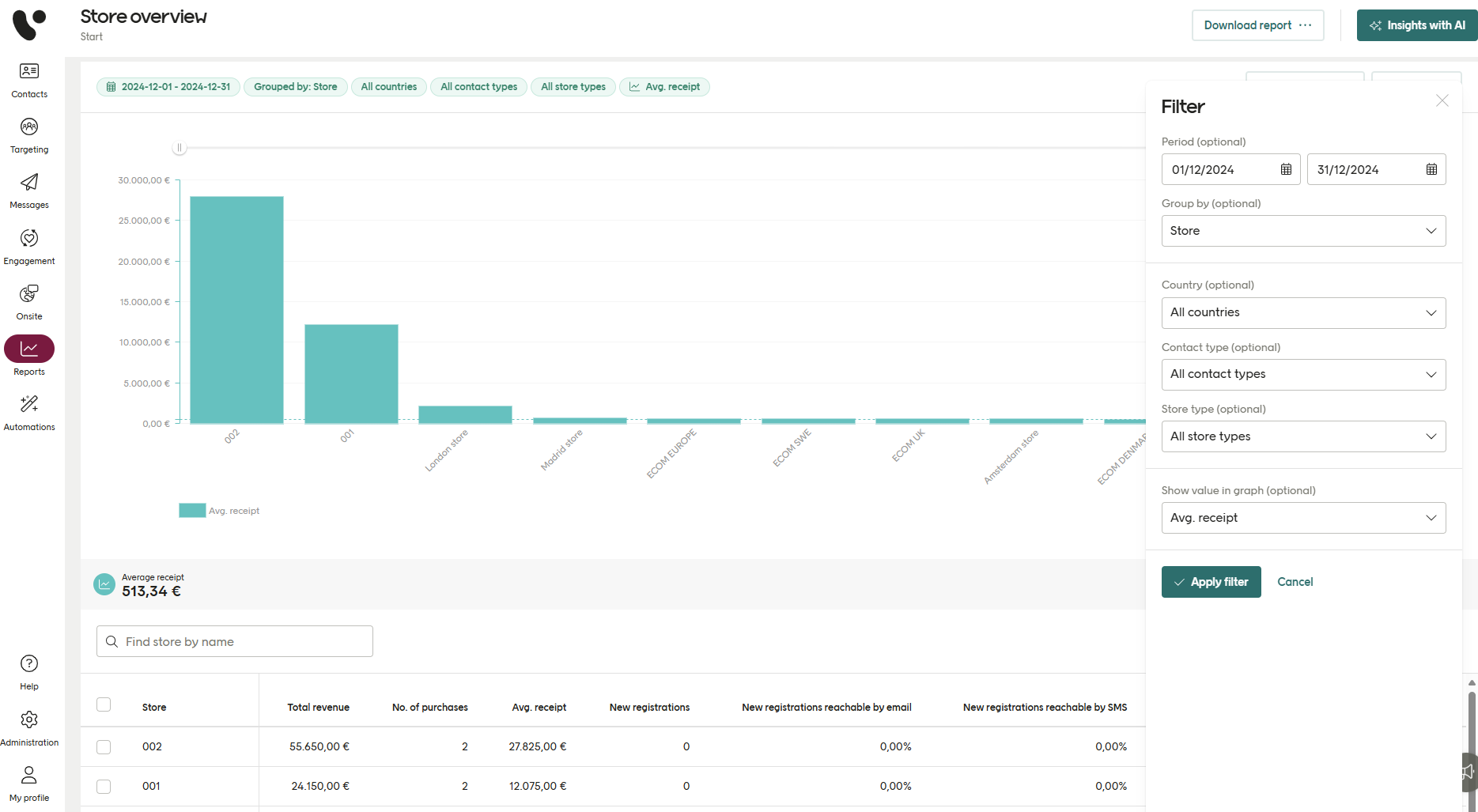
Task: Open the Engagement heart icon
Action: [x=29, y=239]
